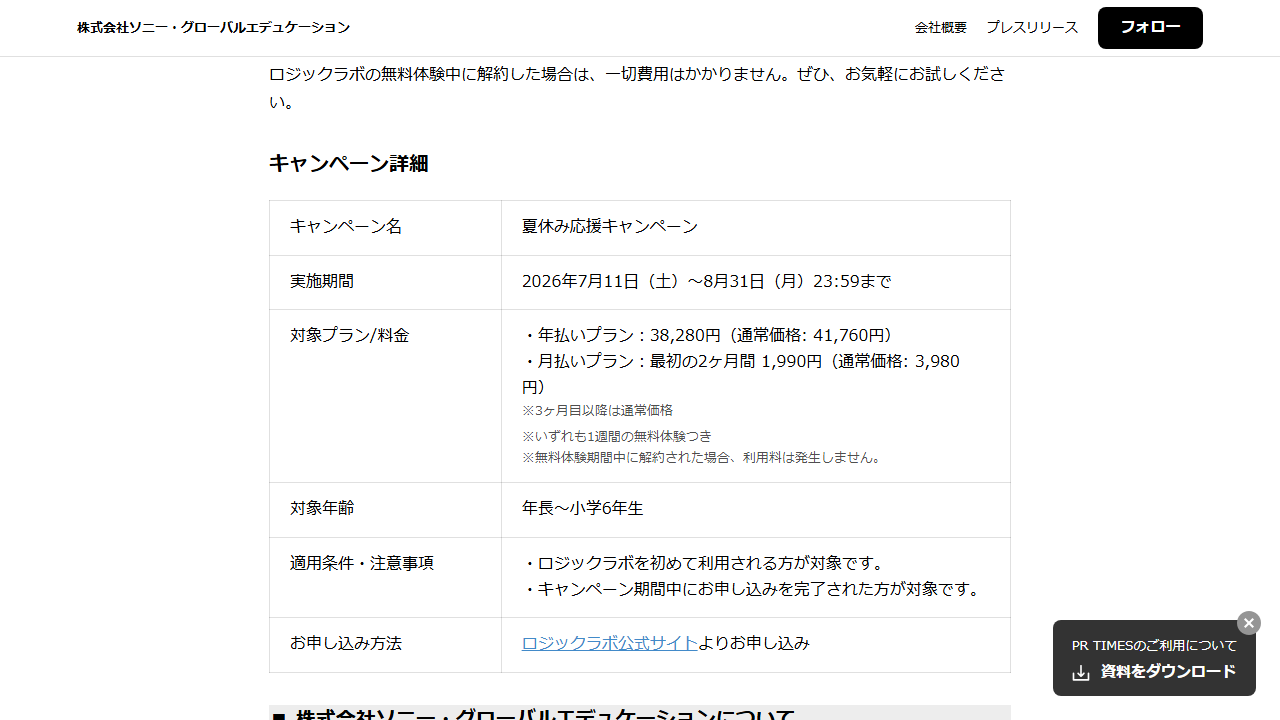Click the ※いずれも1週間の無料体験つき note
This screenshot has height=720, width=1280.
click(x=617, y=436)
